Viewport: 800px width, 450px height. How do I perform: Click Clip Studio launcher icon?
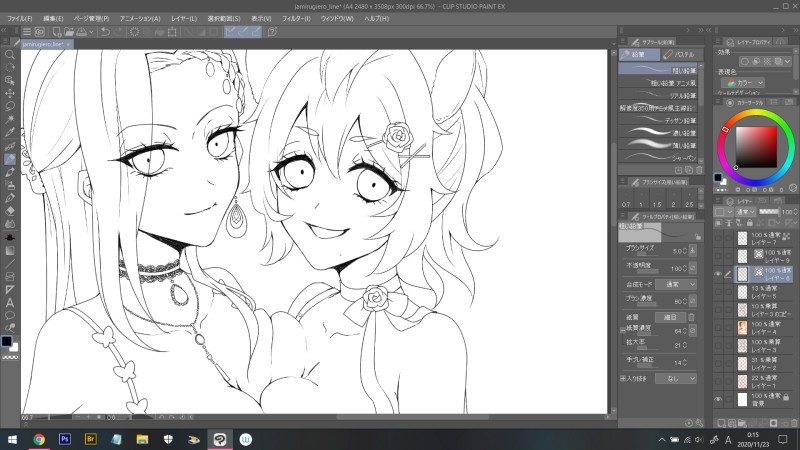click(x=40, y=32)
